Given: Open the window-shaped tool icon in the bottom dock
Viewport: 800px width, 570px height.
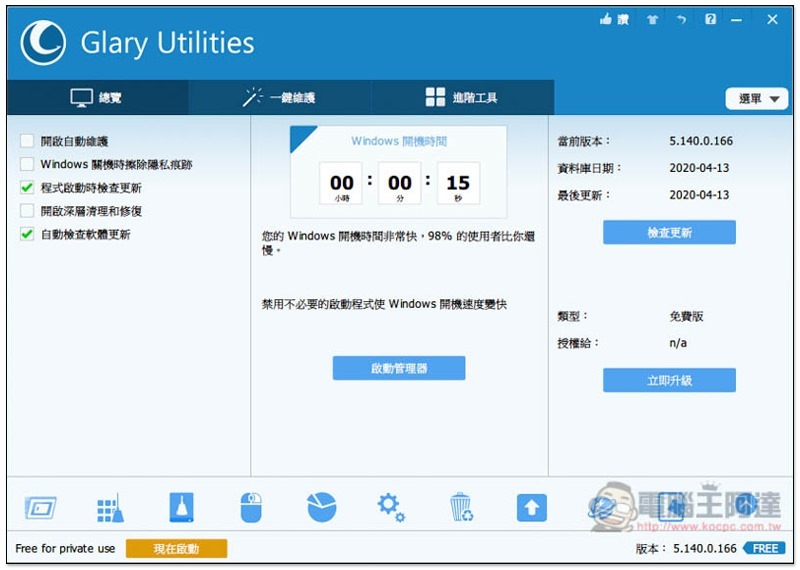Looking at the screenshot, I should 40,508.
